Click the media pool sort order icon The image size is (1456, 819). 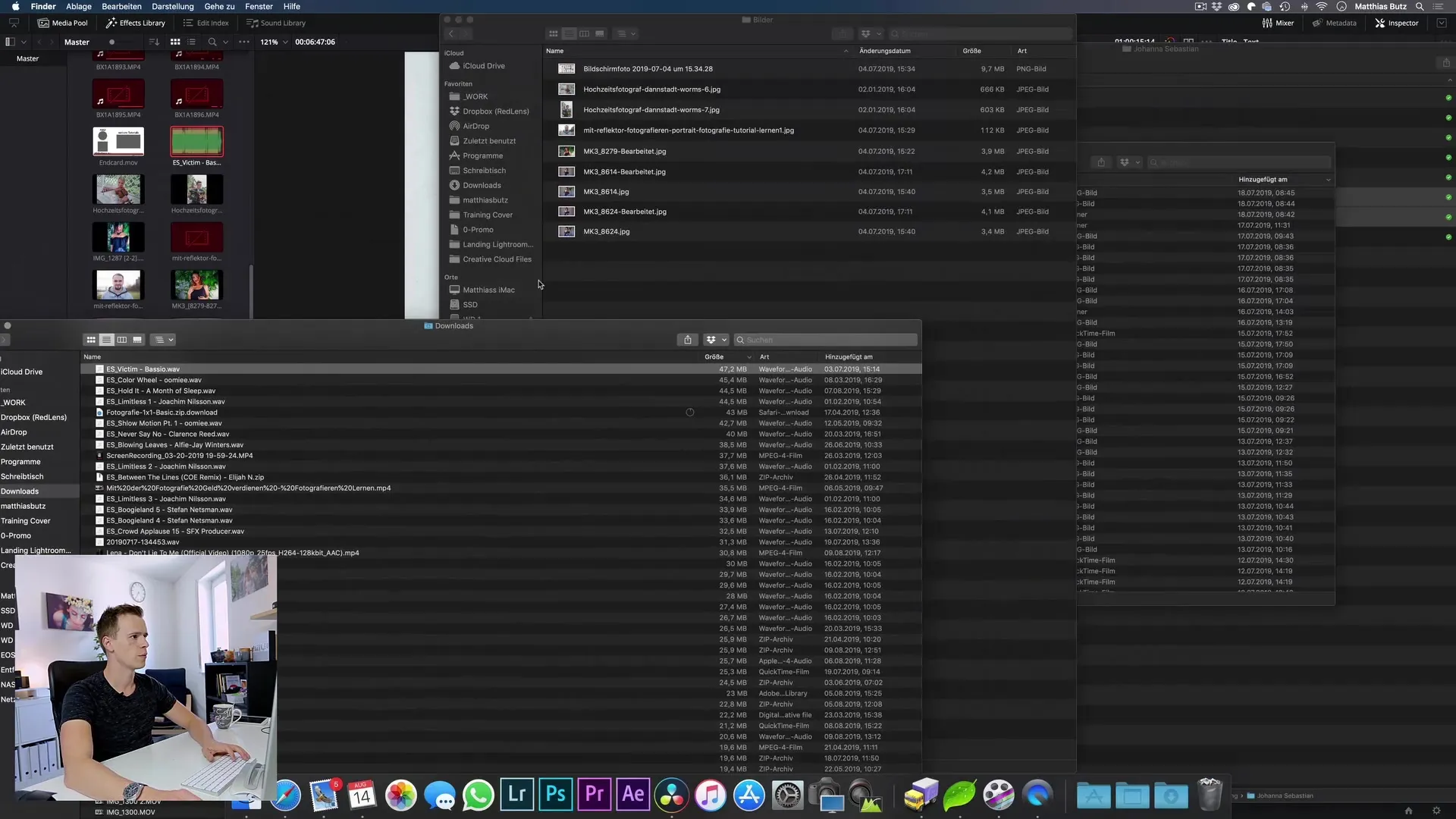154,42
